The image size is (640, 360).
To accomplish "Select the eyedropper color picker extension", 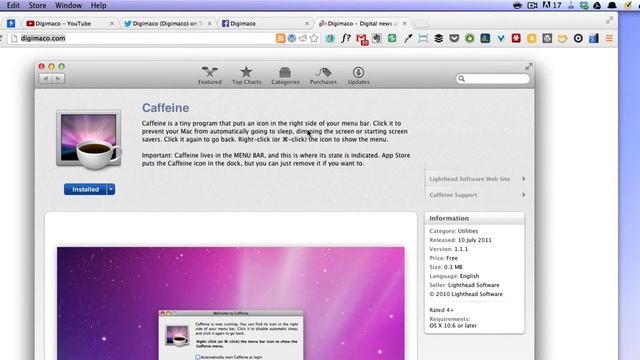I will (407, 38).
